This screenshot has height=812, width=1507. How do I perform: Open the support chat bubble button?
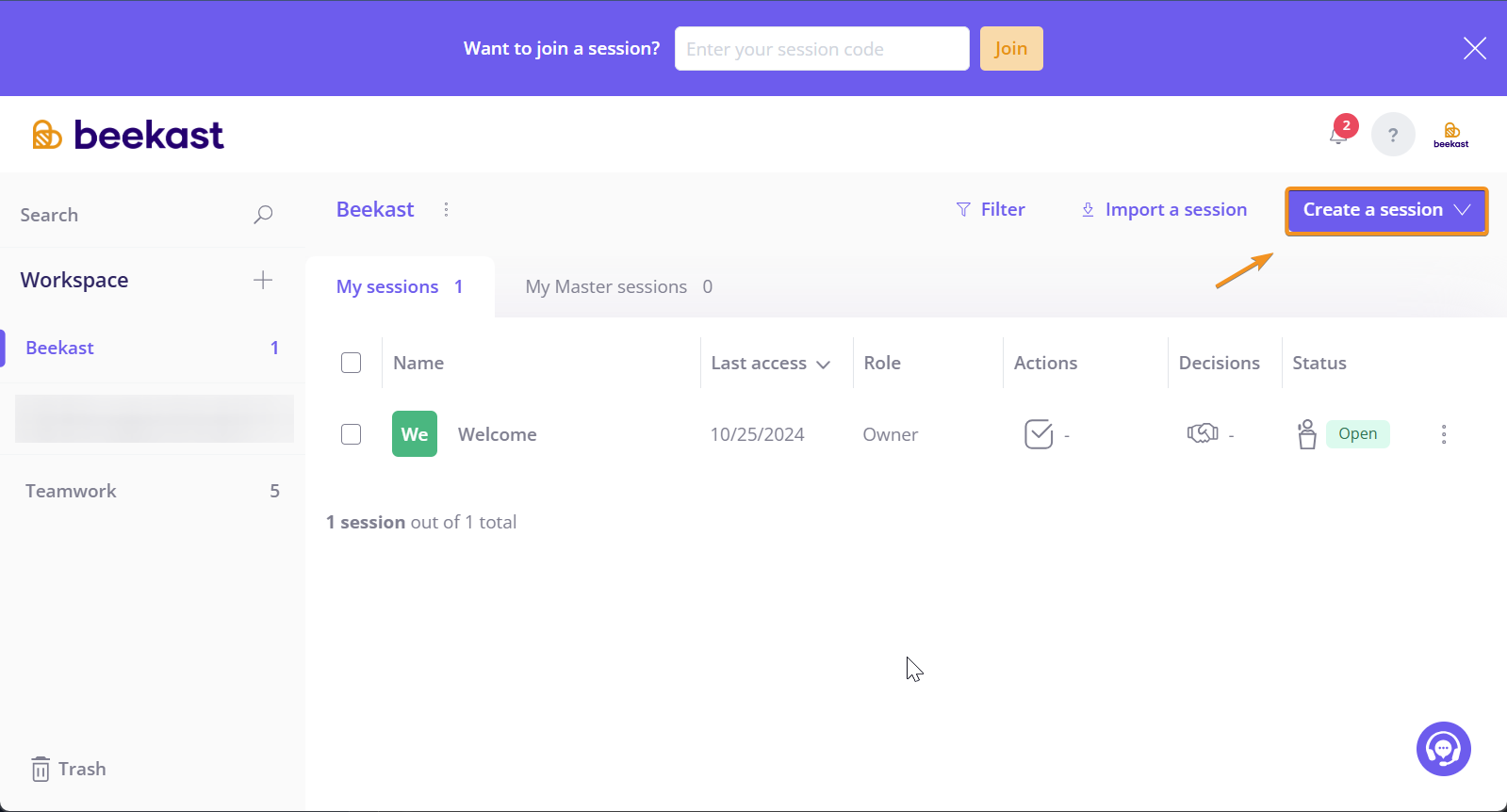click(x=1444, y=749)
